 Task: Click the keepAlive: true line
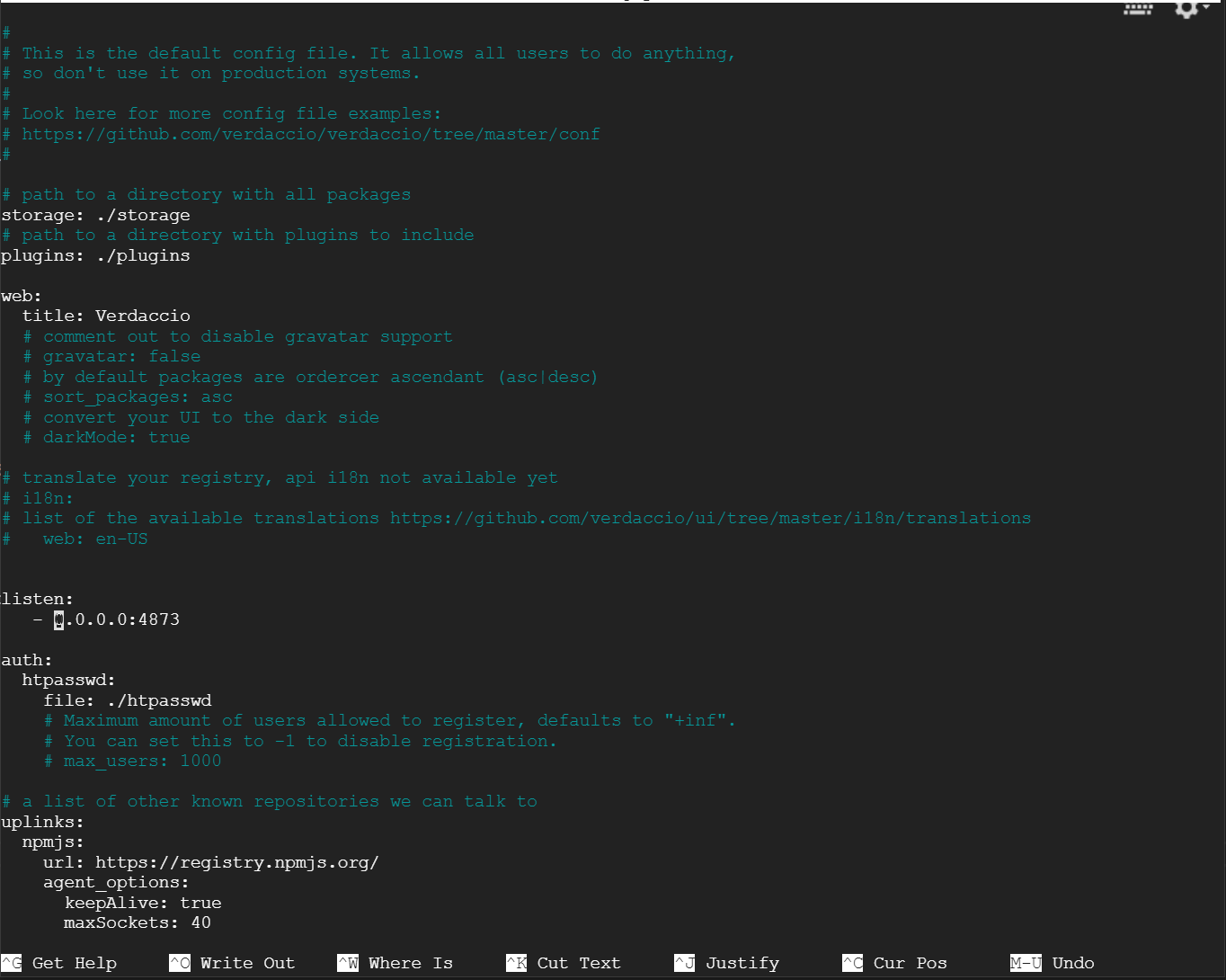(x=143, y=903)
